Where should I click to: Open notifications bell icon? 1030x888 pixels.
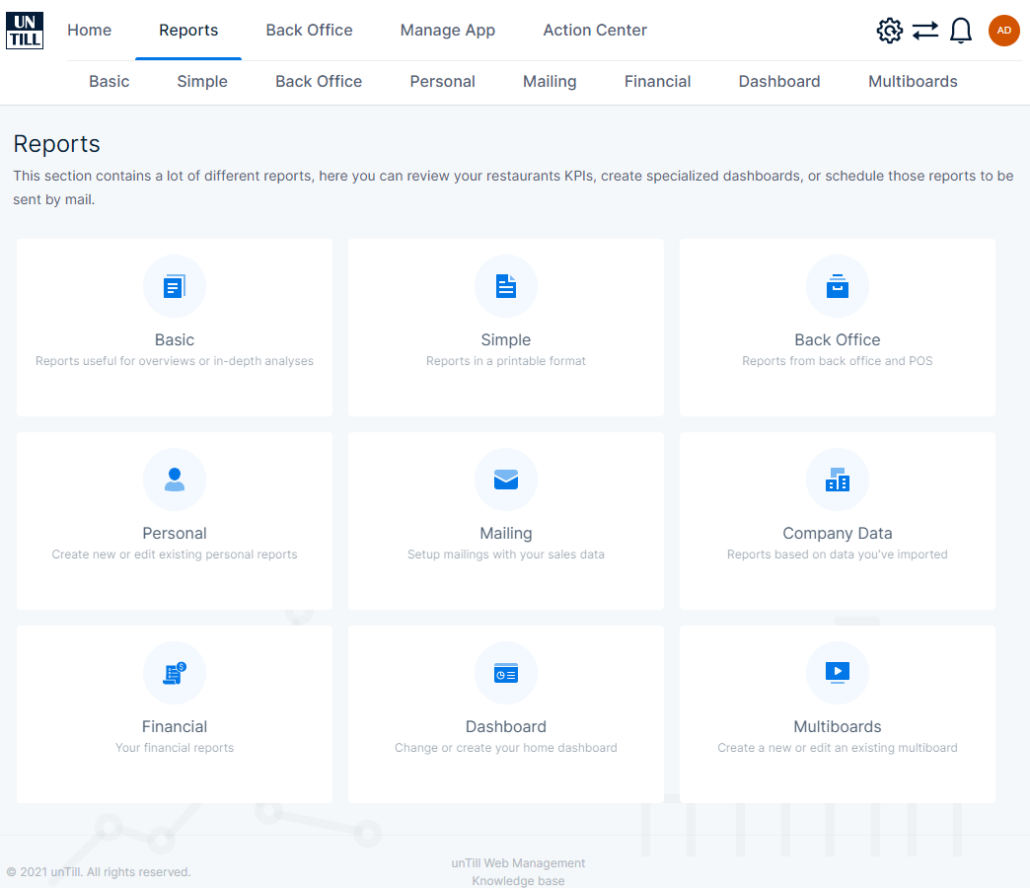pyautogui.click(x=961, y=31)
